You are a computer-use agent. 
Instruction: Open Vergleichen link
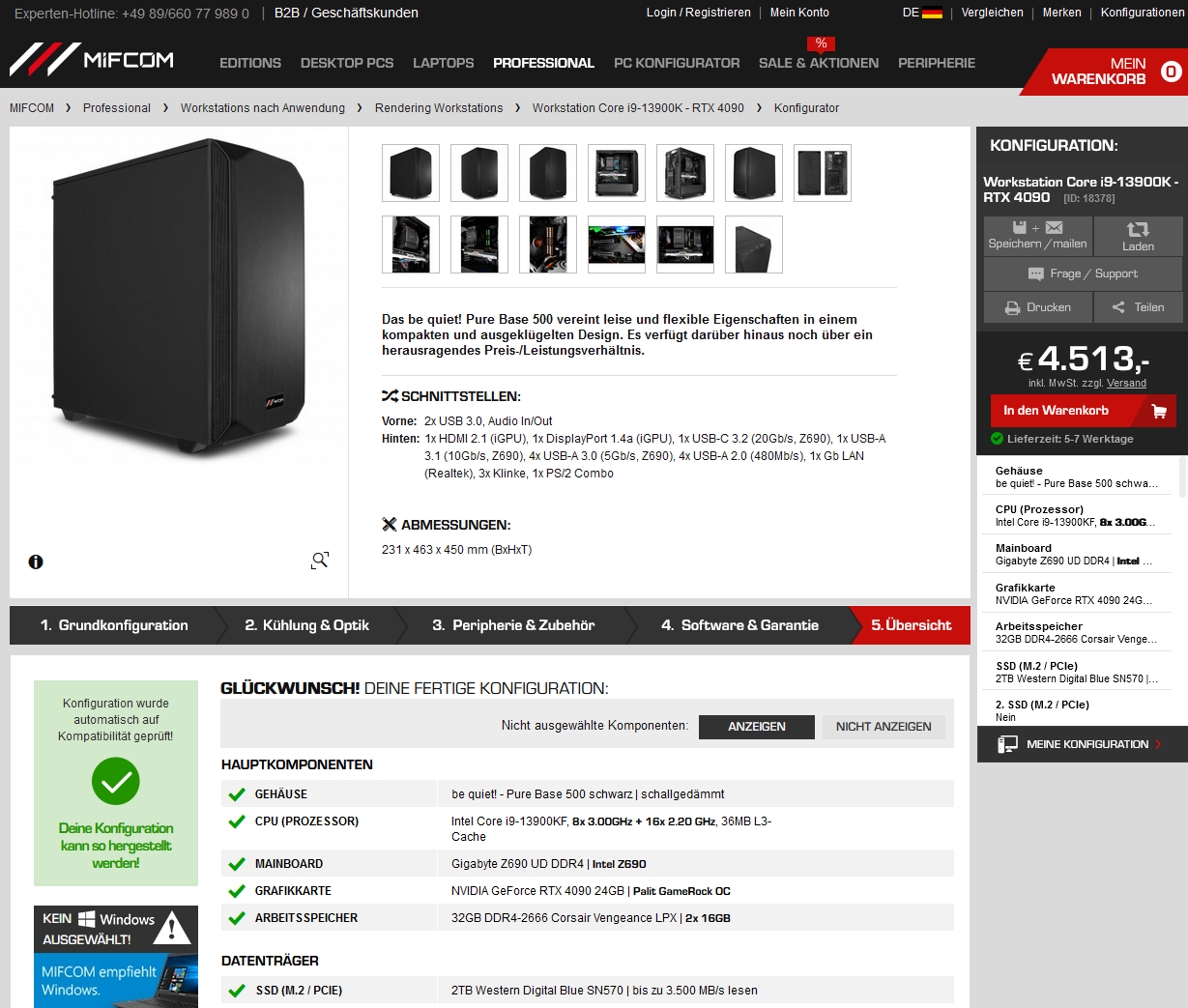(993, 13)
